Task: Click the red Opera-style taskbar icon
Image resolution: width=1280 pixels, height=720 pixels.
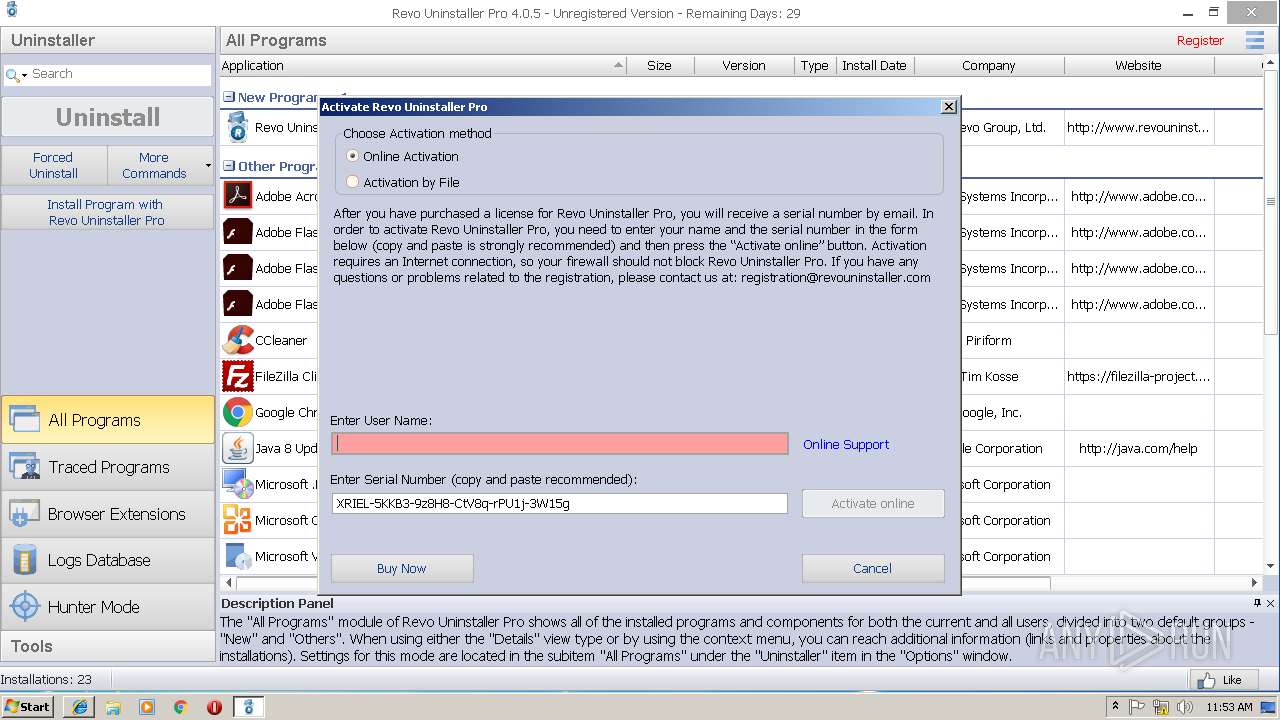Action: [x=214, y=707]
